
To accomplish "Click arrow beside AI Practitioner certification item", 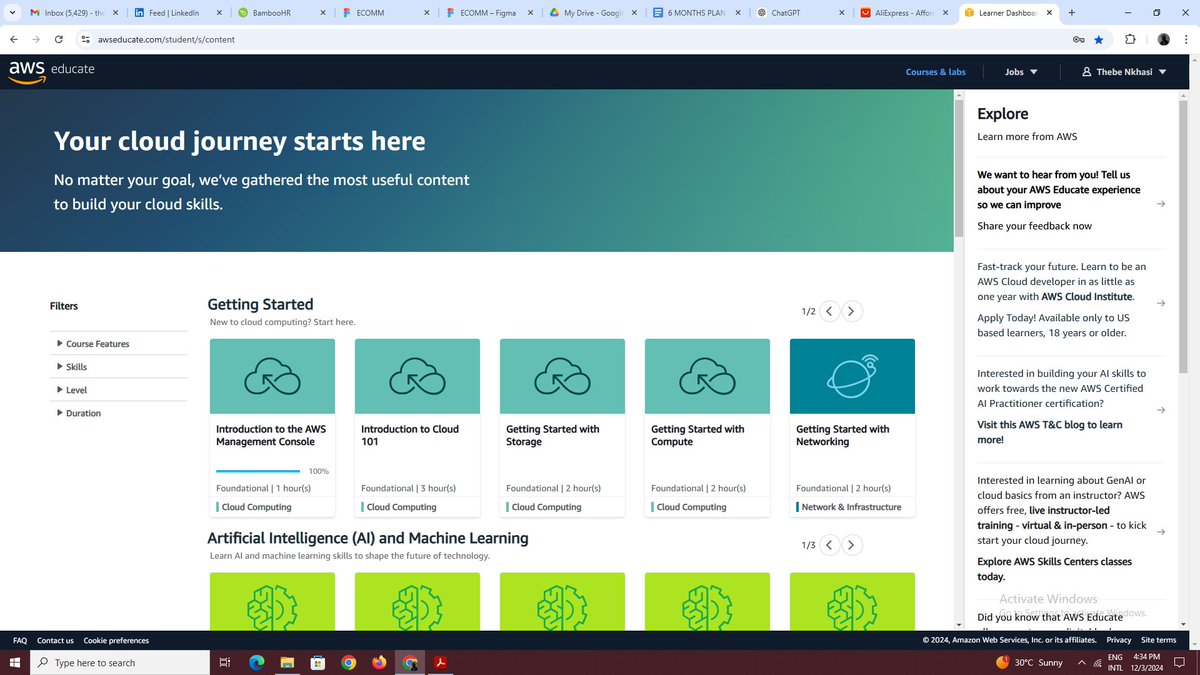I will (x=1160, y=410).
